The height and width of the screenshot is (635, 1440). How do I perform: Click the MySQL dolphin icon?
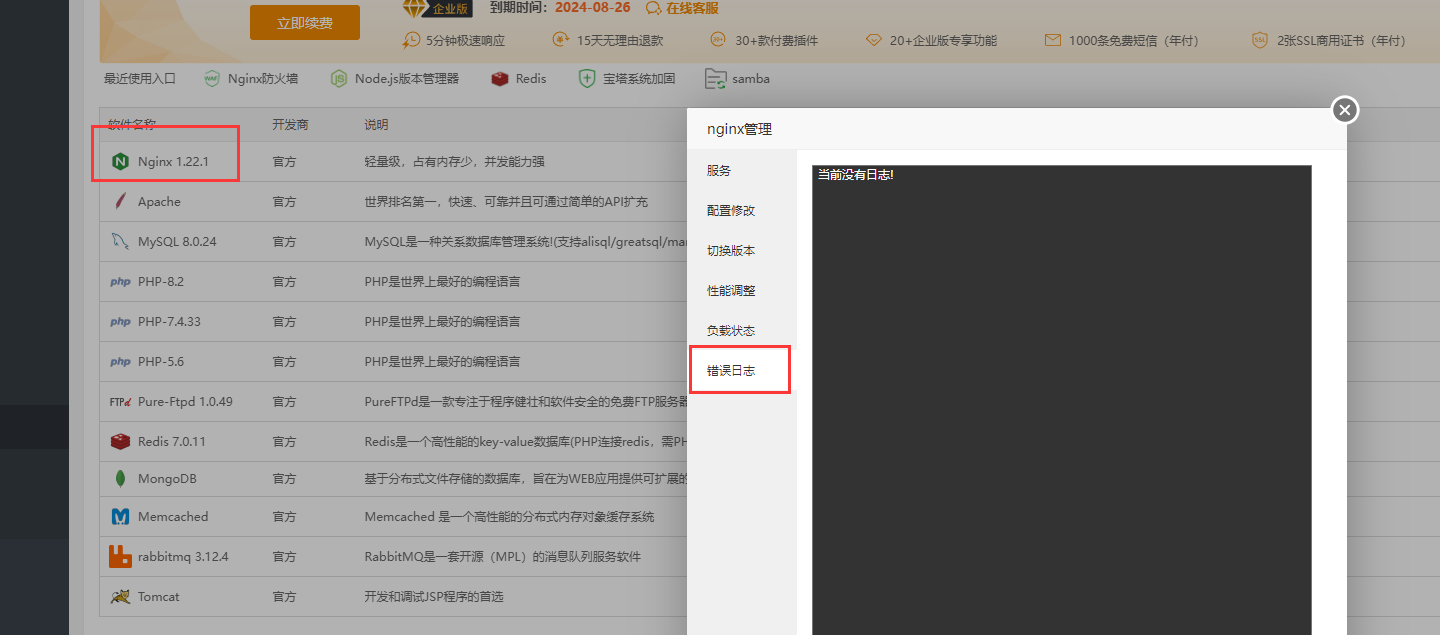point(120,241)
